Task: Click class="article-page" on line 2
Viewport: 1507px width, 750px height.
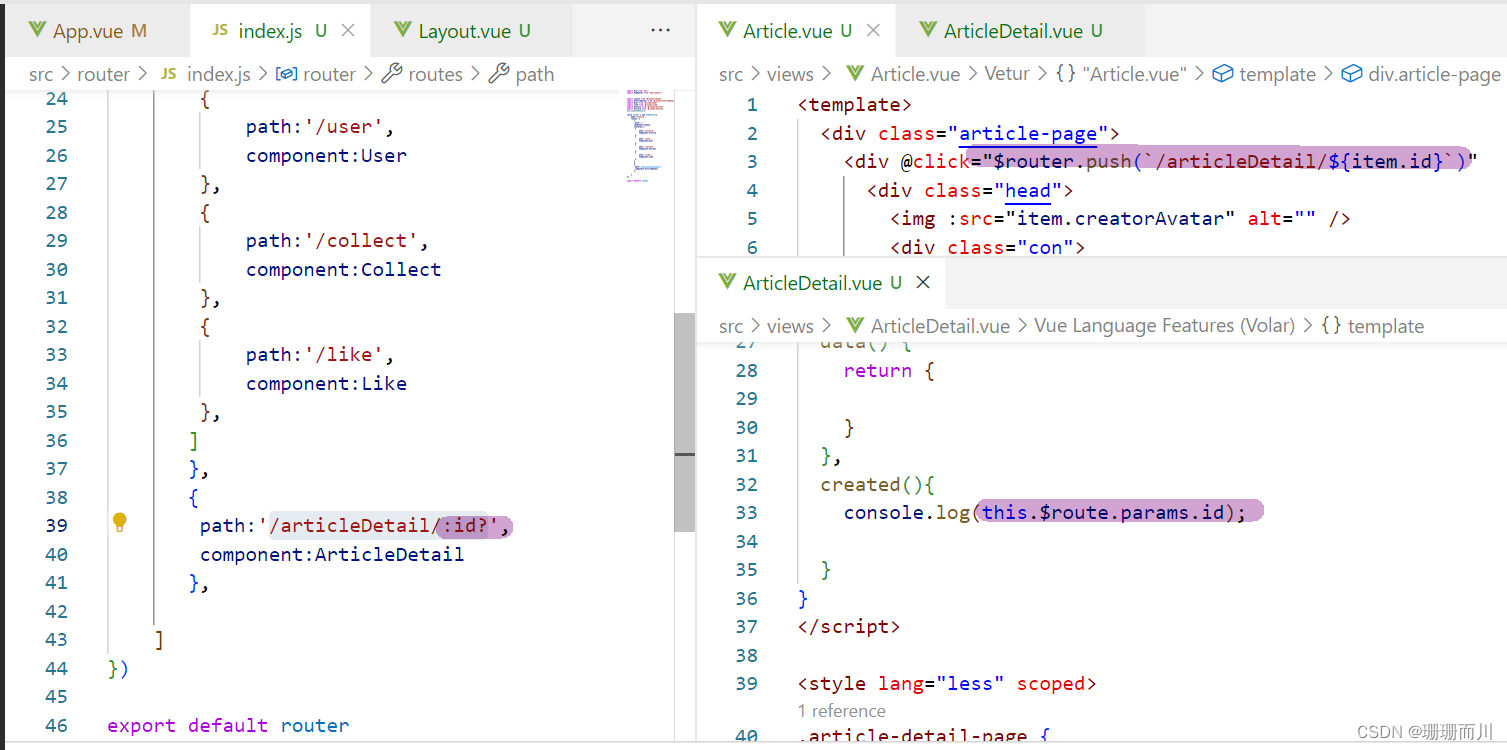Action: [x=992, y=133]
